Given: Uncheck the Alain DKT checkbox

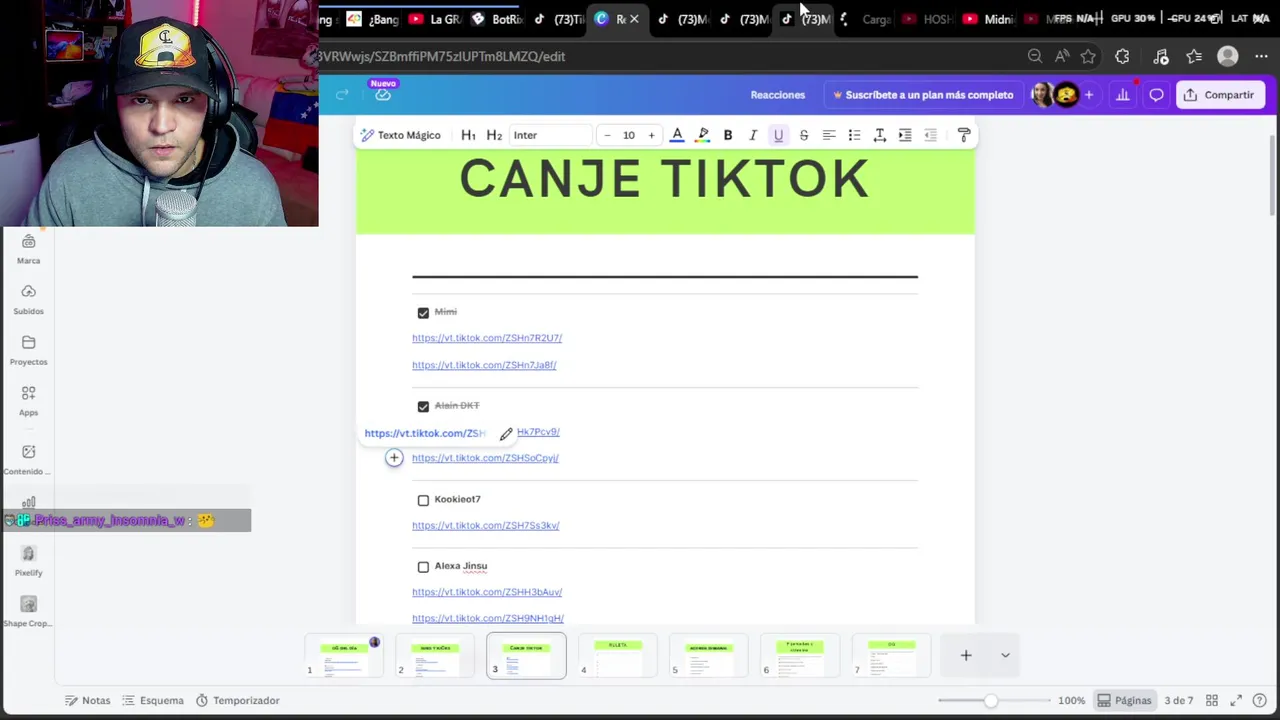Looking at the screenshot, I should click(423, 406).
